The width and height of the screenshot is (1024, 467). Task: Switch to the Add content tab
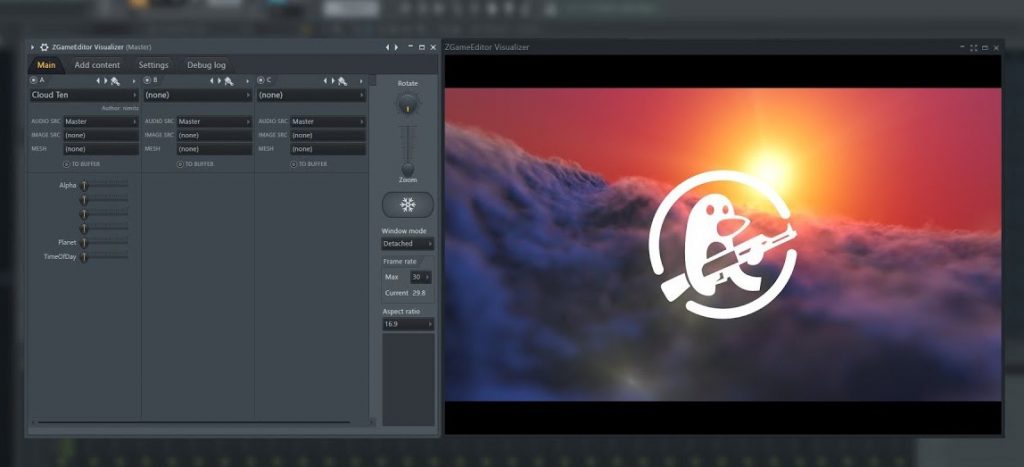coord(97,65)
